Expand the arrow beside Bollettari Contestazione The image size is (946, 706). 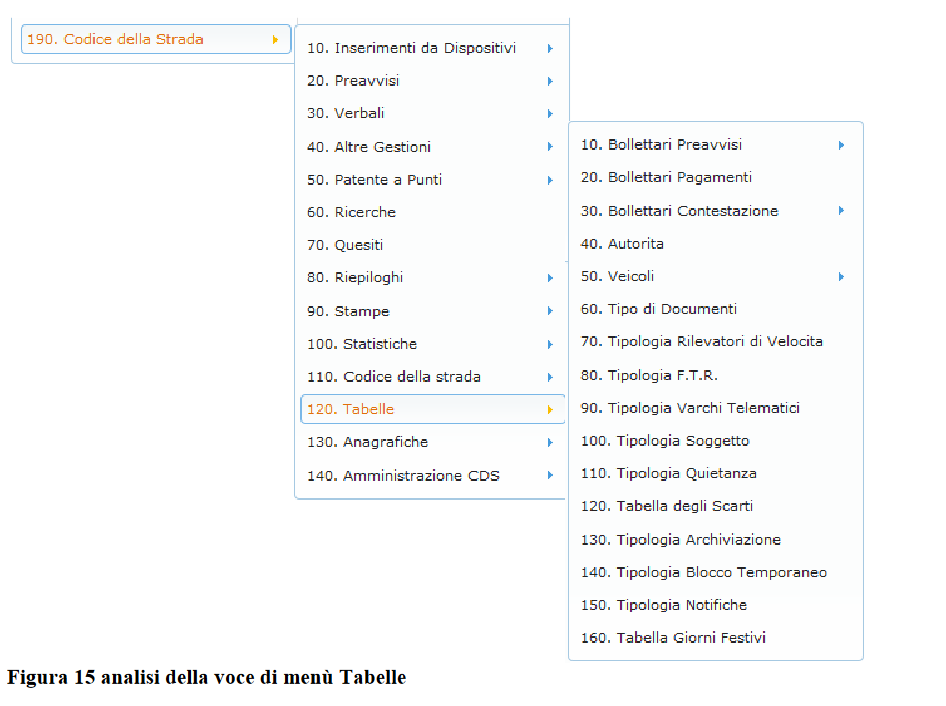tap(841, 211)
